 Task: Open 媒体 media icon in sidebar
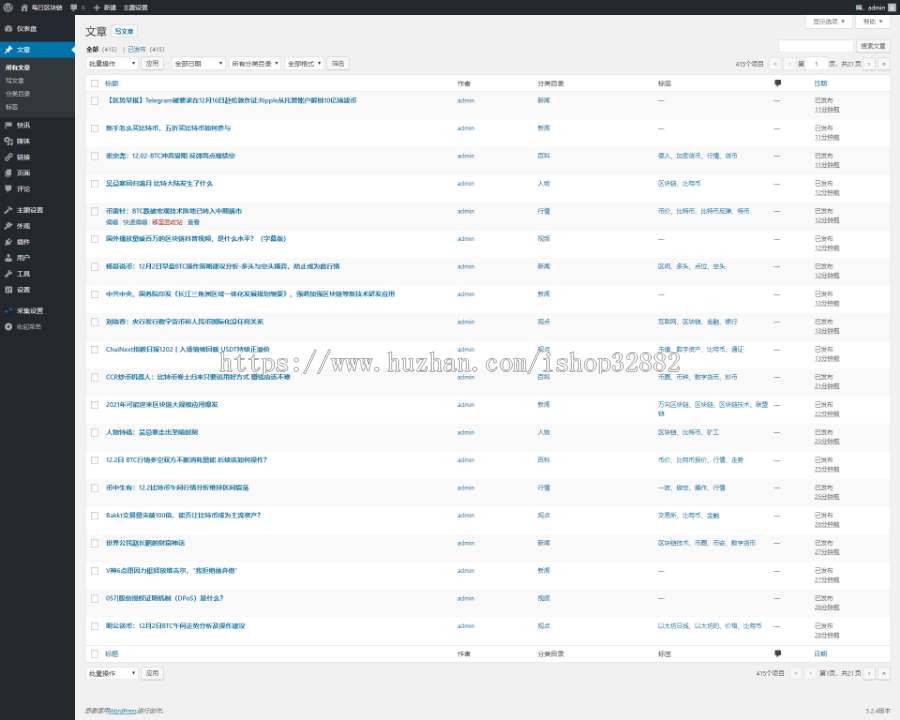8,141
